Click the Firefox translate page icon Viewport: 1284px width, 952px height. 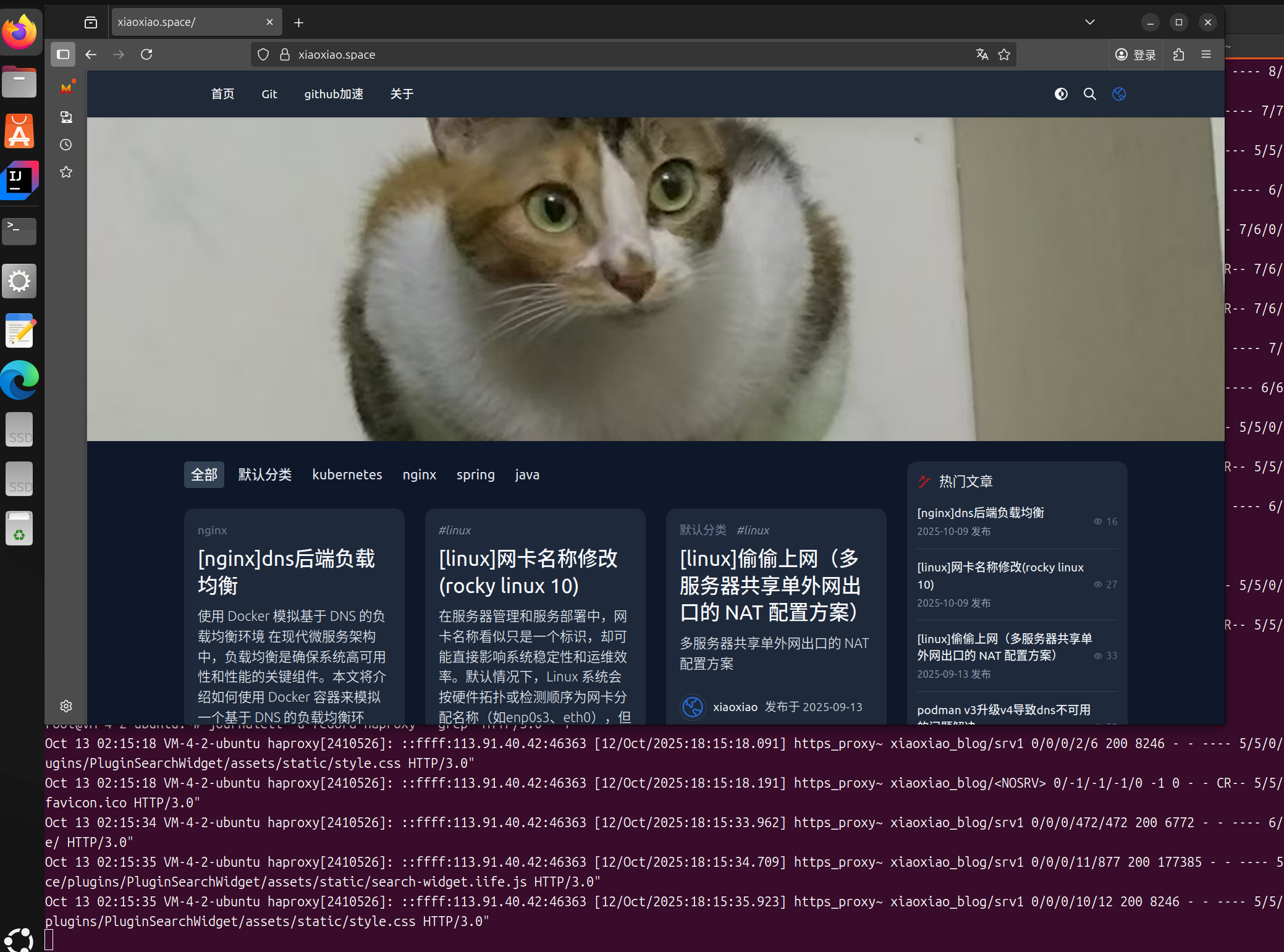(982, 54)
